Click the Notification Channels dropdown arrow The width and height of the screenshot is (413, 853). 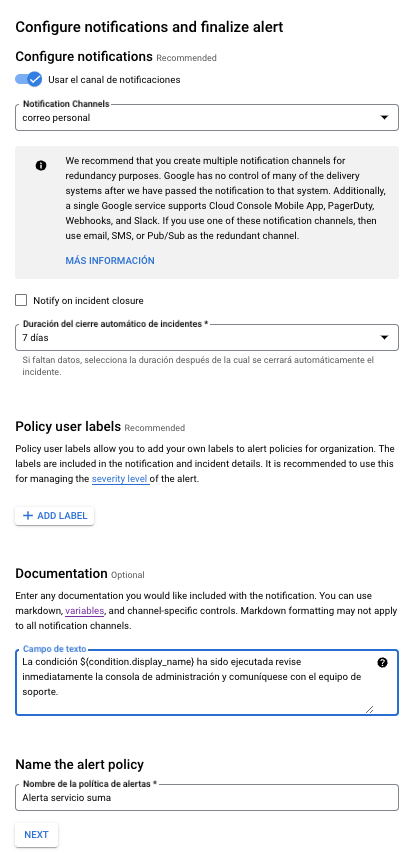click(384, 118)
